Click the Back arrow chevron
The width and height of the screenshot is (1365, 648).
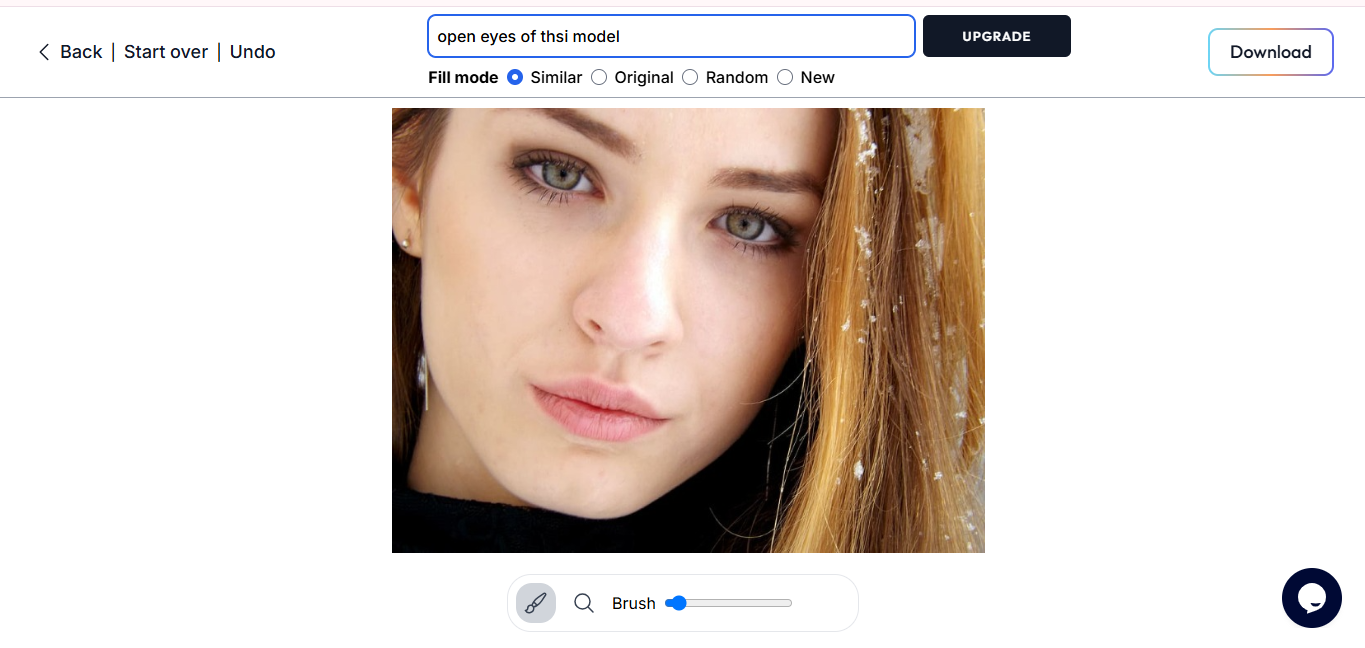[44, 52]
